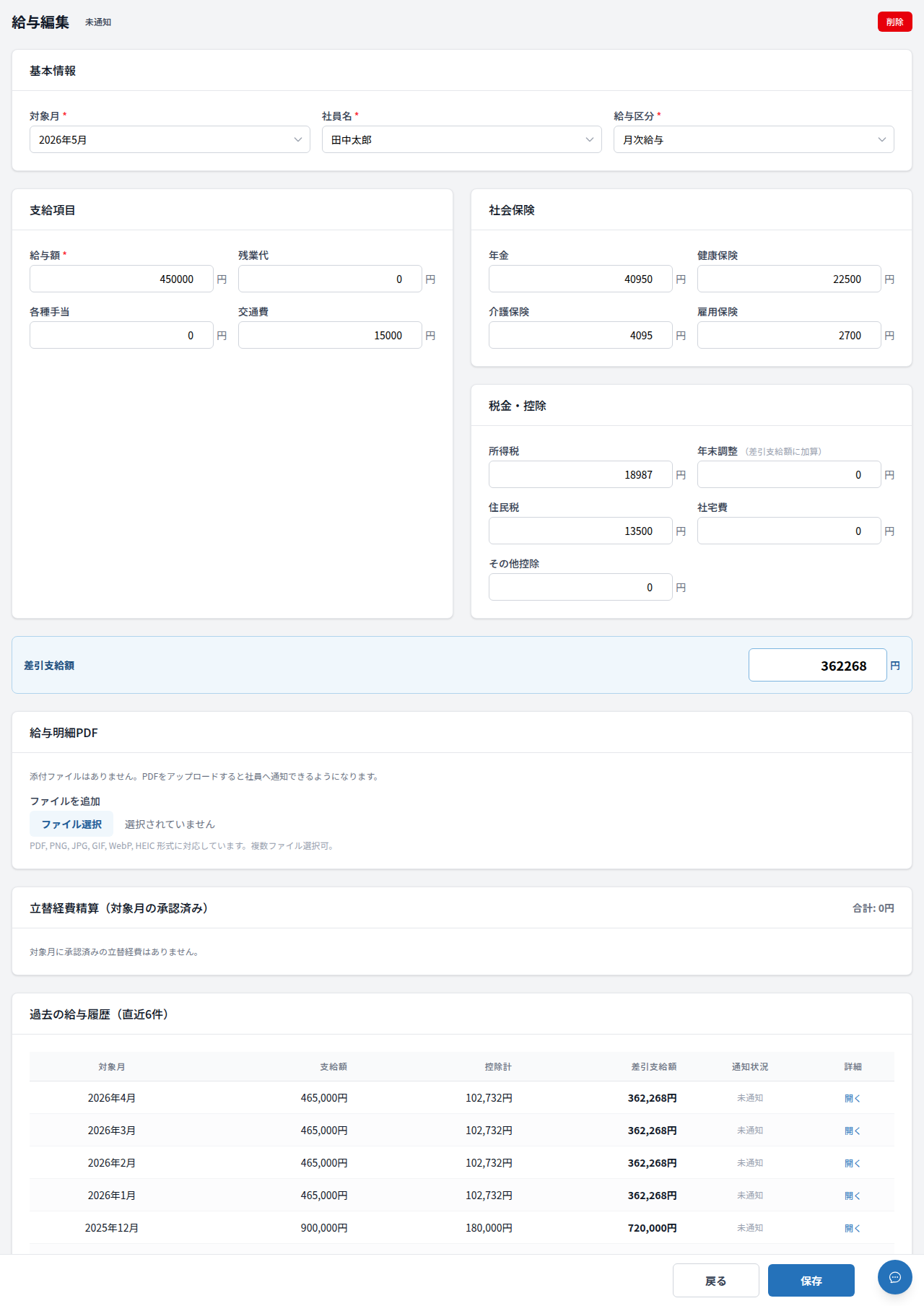Click the 各種手当 input field
The image size is (924, 1306).
point(121,335)
